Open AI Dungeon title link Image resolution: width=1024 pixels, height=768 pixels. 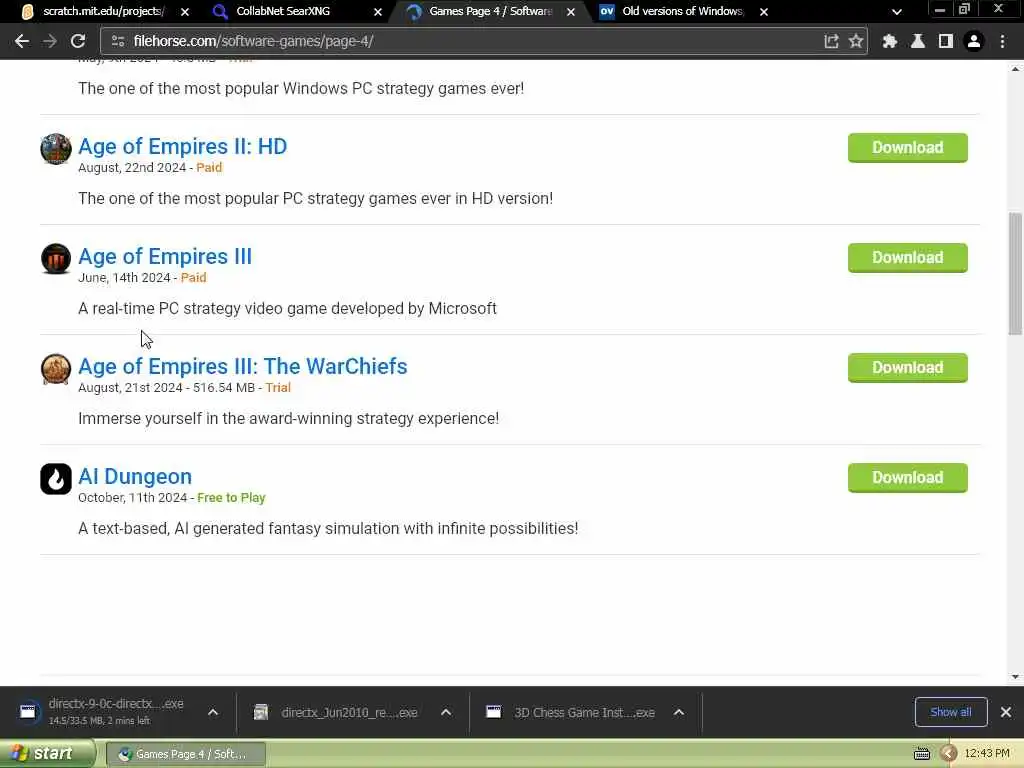click(135, 477)
